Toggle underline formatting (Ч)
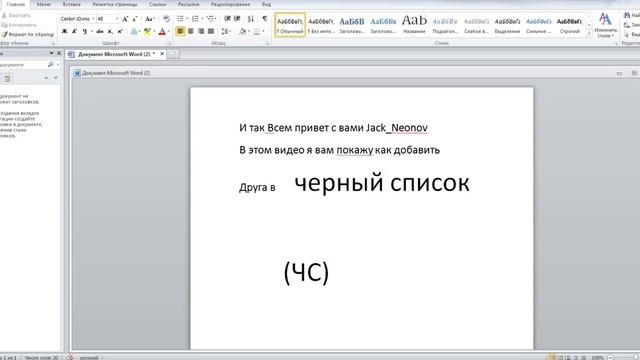 tap(84, 31)
